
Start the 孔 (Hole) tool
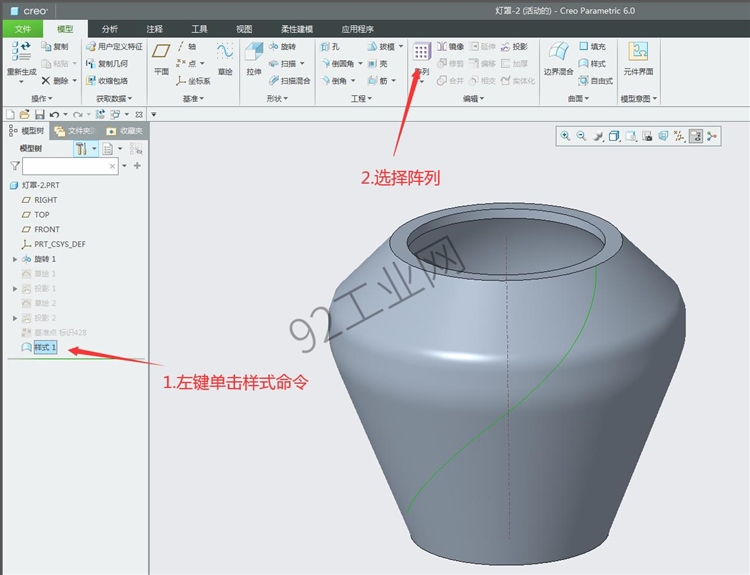[x=330, y=46]
